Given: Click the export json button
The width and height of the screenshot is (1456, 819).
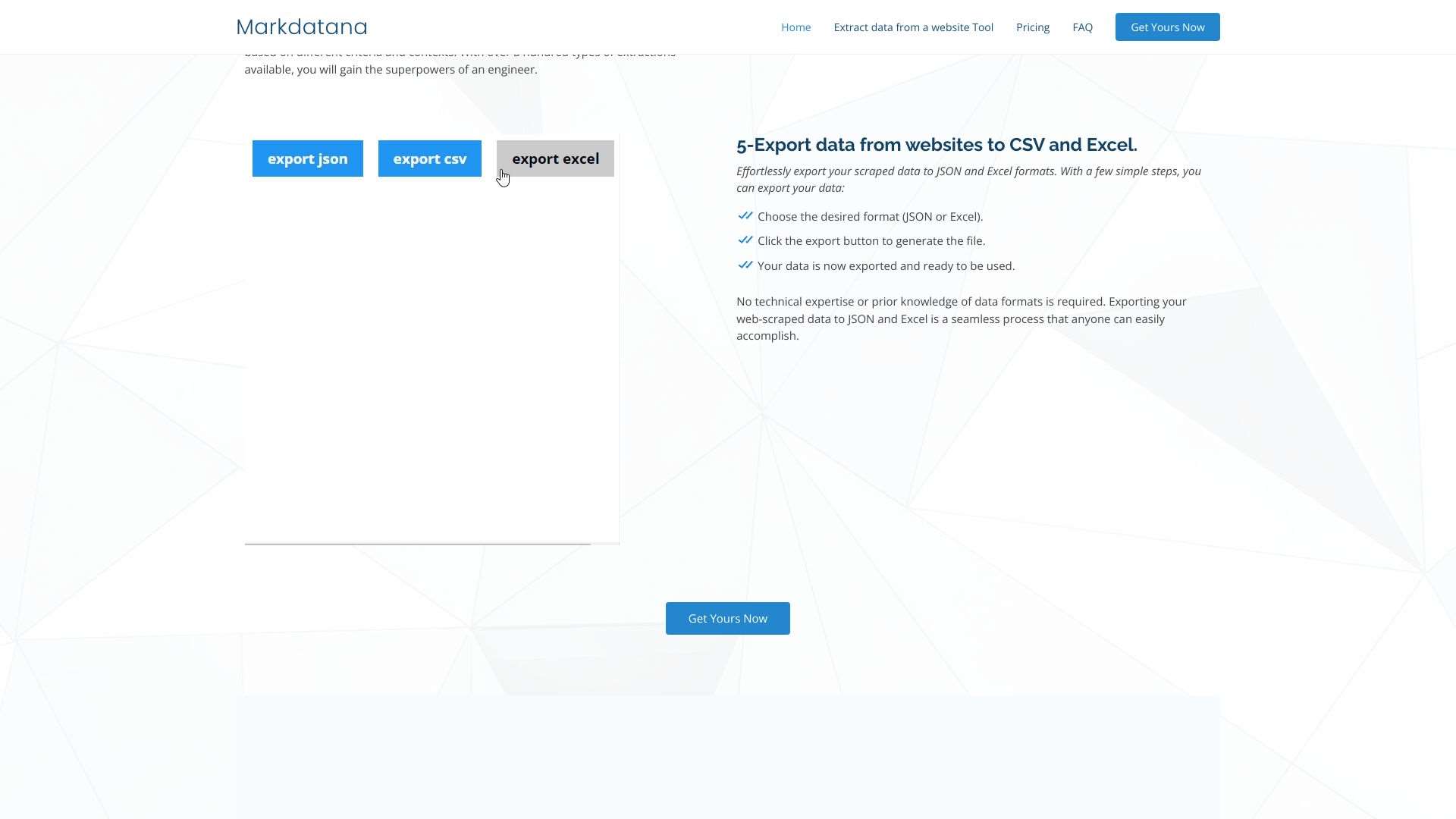Looking at the screenshot, I should click(x=307, y=158).
